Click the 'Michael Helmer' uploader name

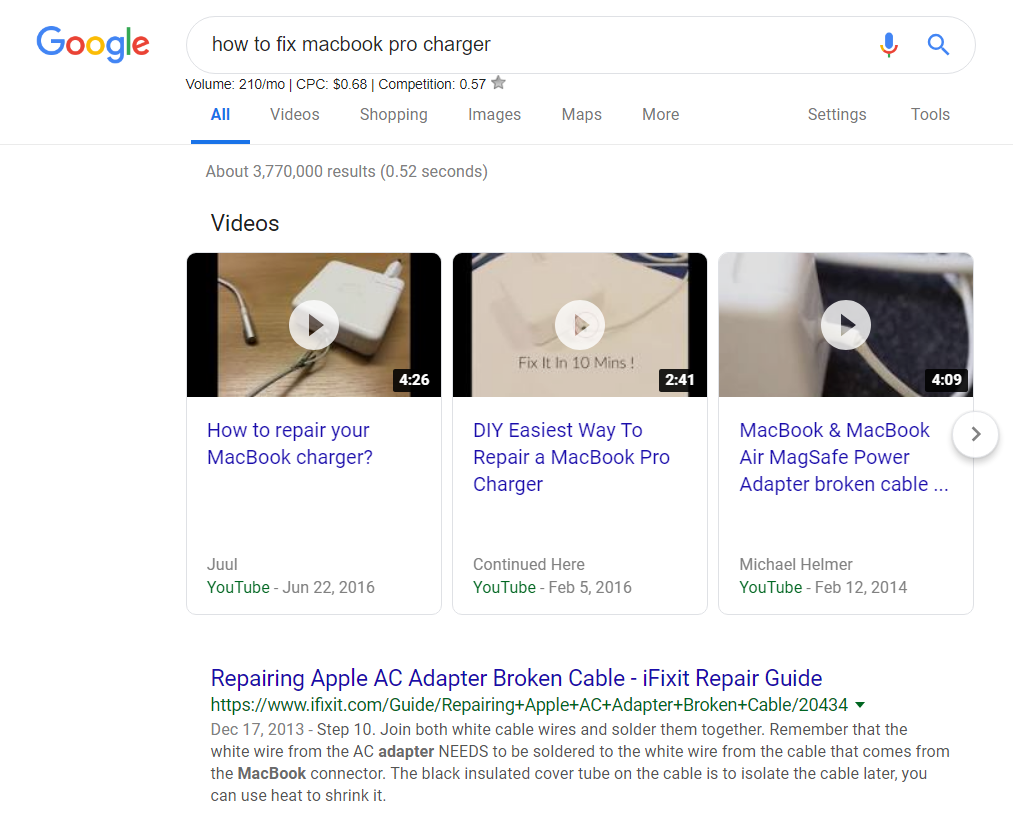(x=796, y=564)
